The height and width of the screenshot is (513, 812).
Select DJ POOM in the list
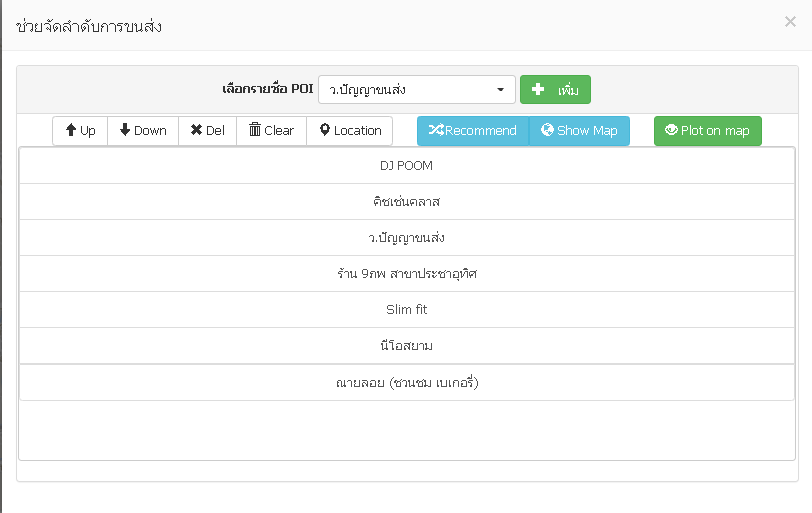[x=407, y=166]
